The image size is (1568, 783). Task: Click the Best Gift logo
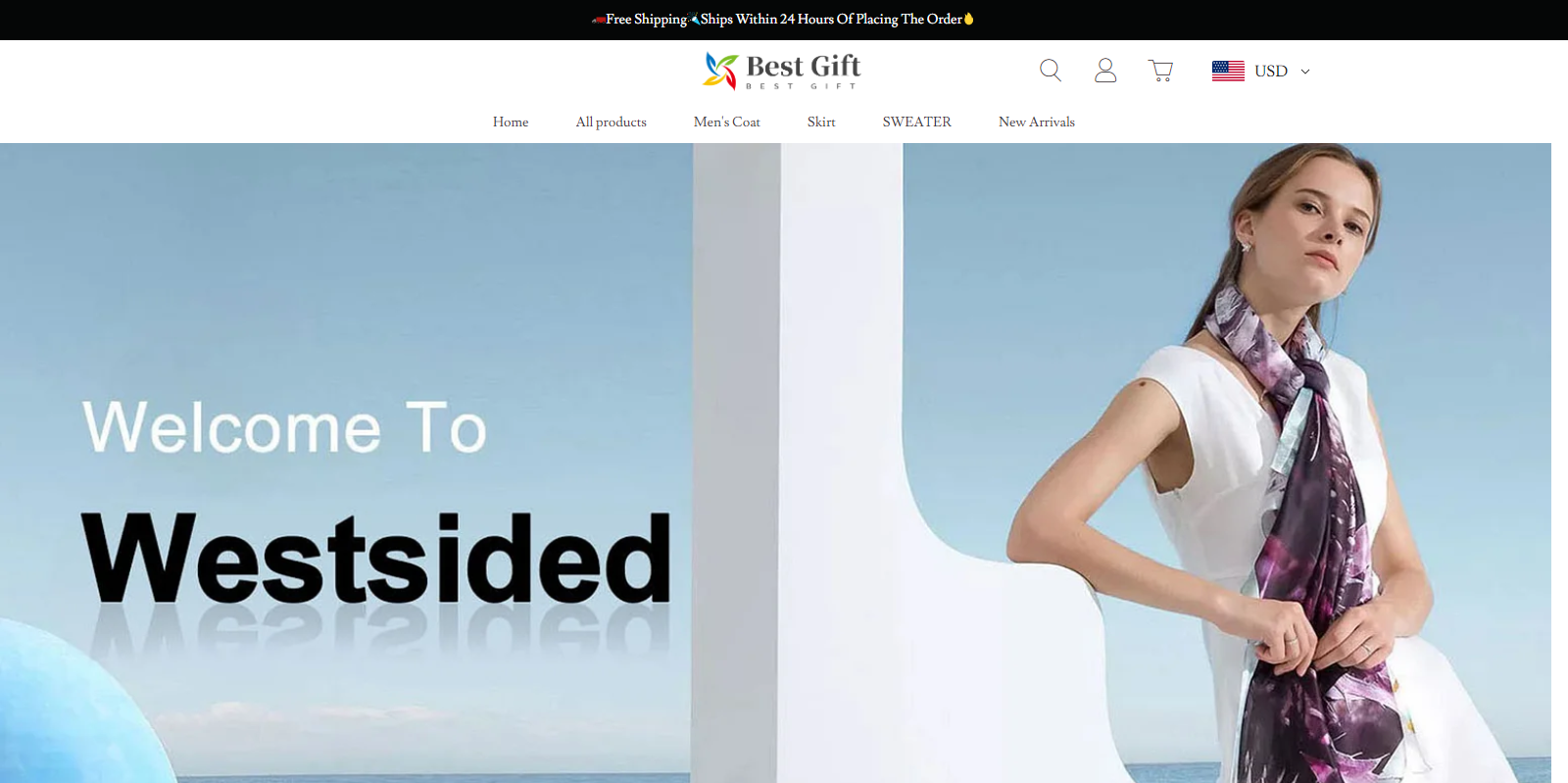pyautogui.click(x=782, y=71)
